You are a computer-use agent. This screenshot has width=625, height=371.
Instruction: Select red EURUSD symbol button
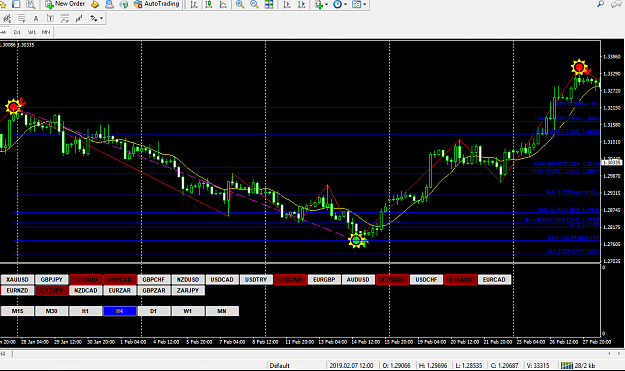tap(392, 279)
